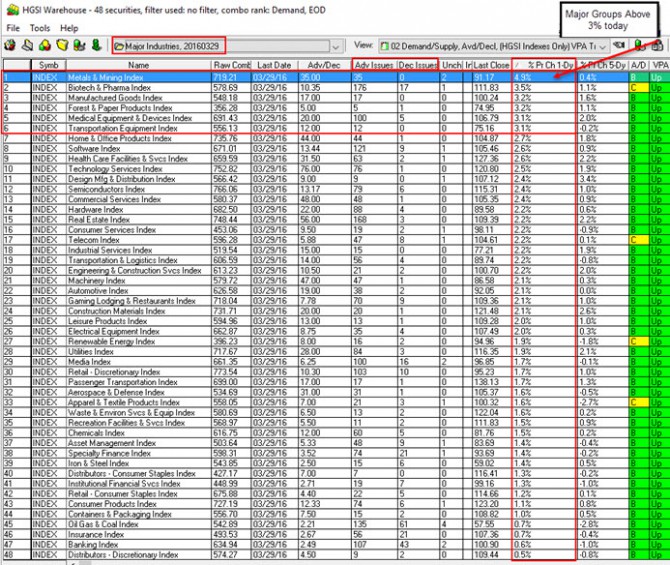Sort by the A/D column header
670x565 pixels.
(638, 65)
